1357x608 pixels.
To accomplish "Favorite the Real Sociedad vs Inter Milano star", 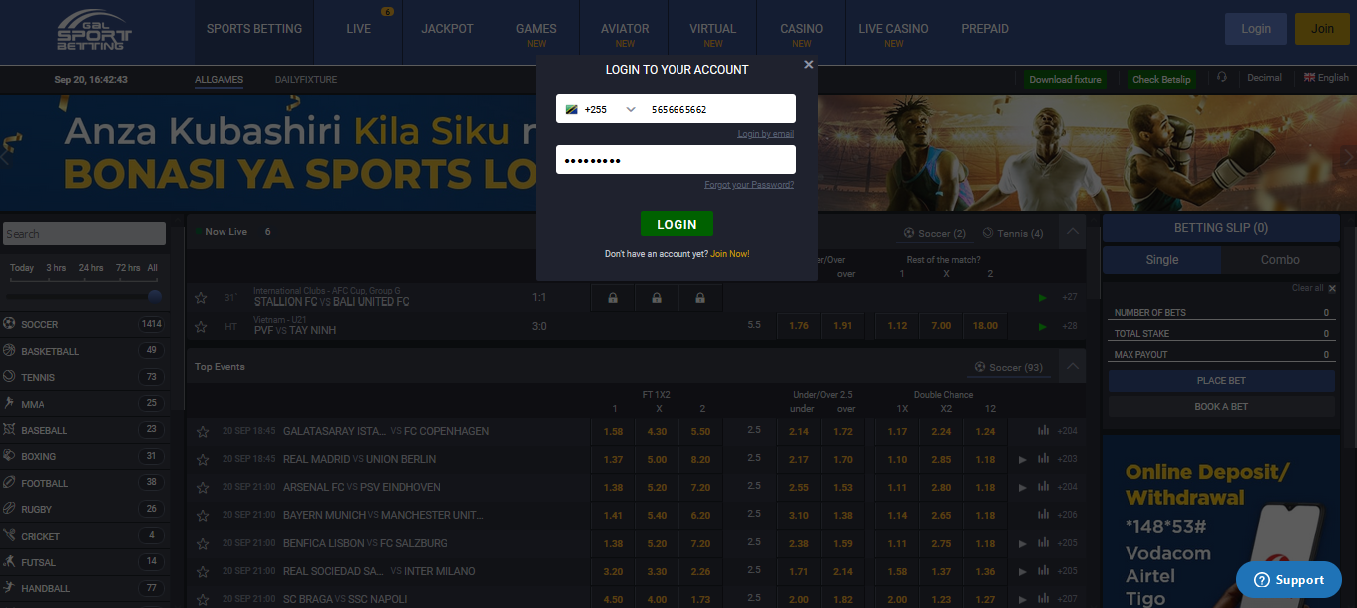I will click(203, 571).
